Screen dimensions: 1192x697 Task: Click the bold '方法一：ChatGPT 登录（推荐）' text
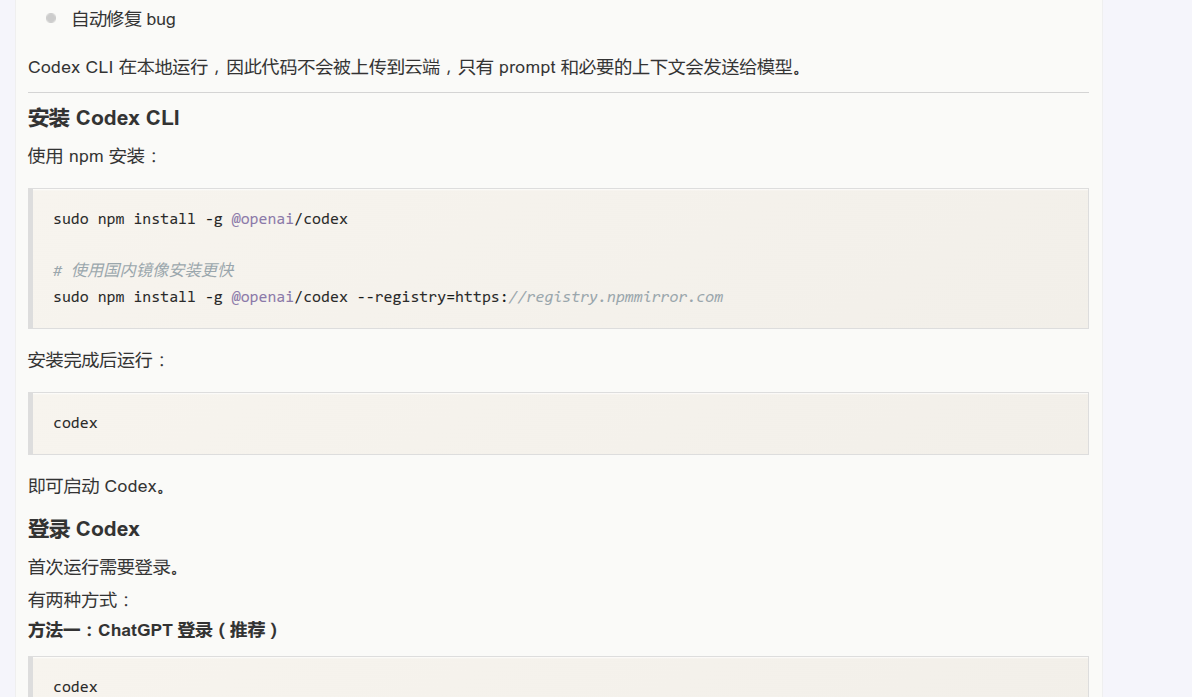tap(154, 630)
